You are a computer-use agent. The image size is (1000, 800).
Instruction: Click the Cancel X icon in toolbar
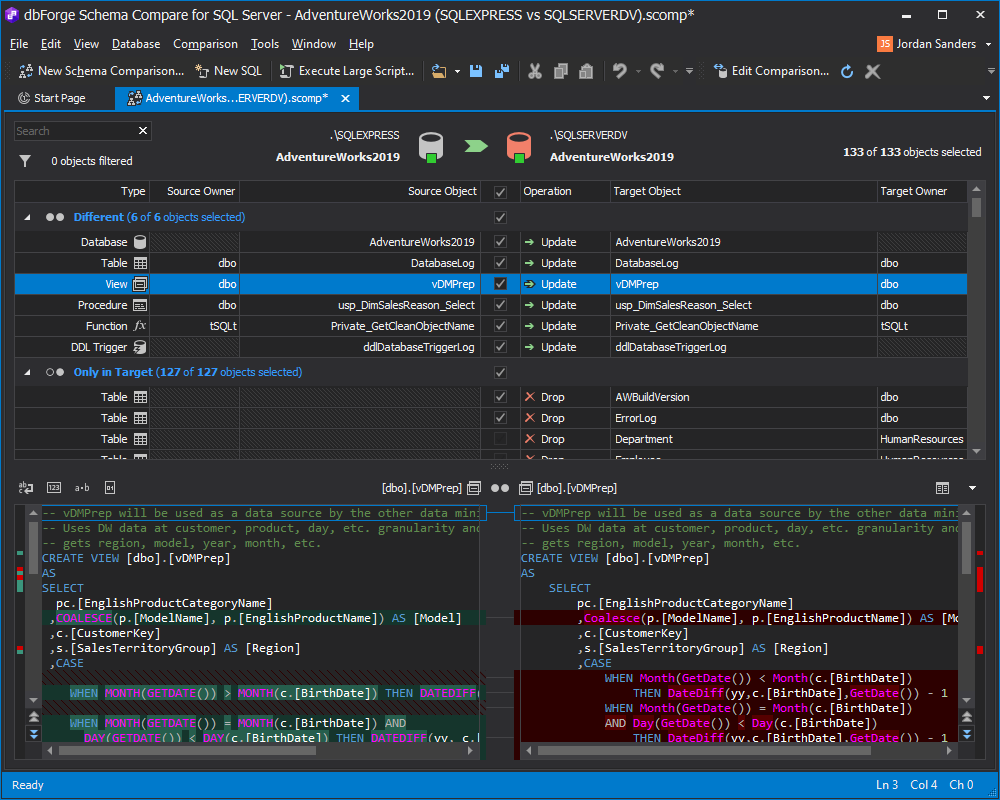click(872, 71)
